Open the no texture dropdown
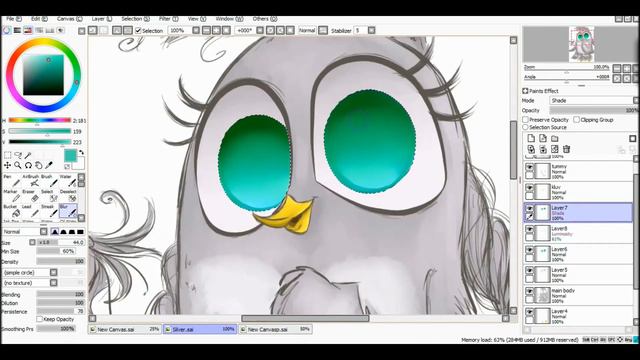The height and width of the screenshot is (360, 640). (53, 282)
